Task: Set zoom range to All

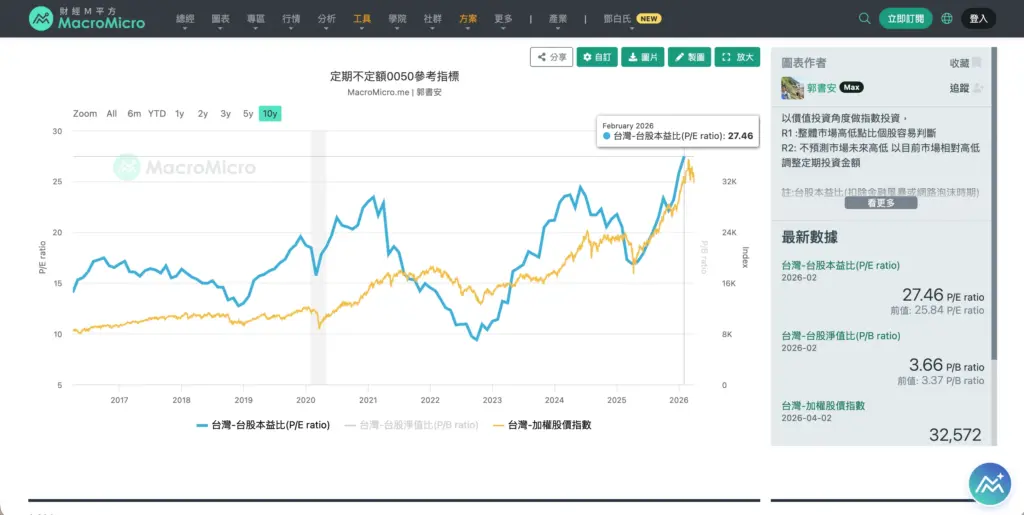Action: coord(112,114)
